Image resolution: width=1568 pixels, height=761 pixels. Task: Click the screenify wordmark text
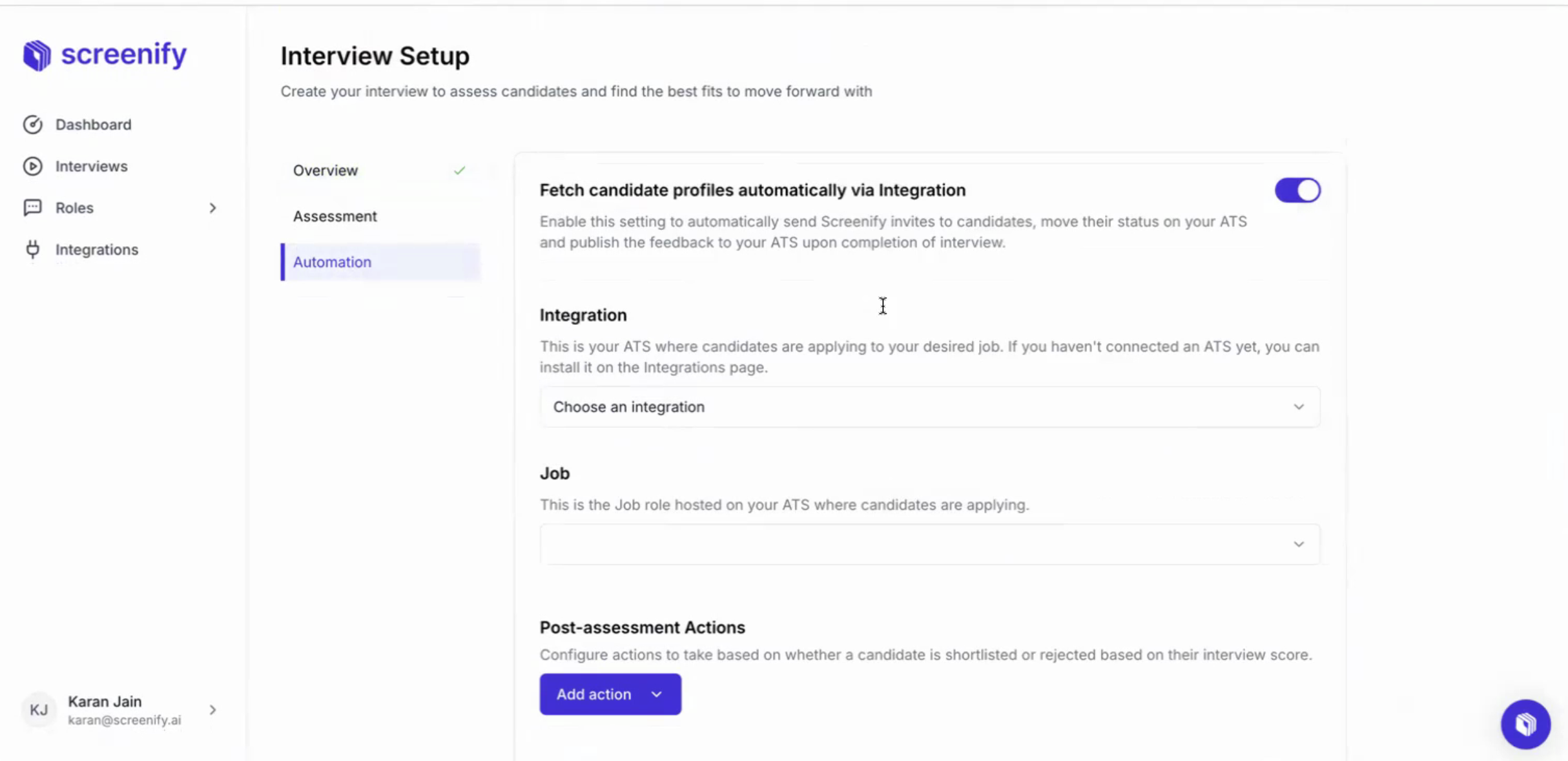pyautogui.click(x=124, y=54)
